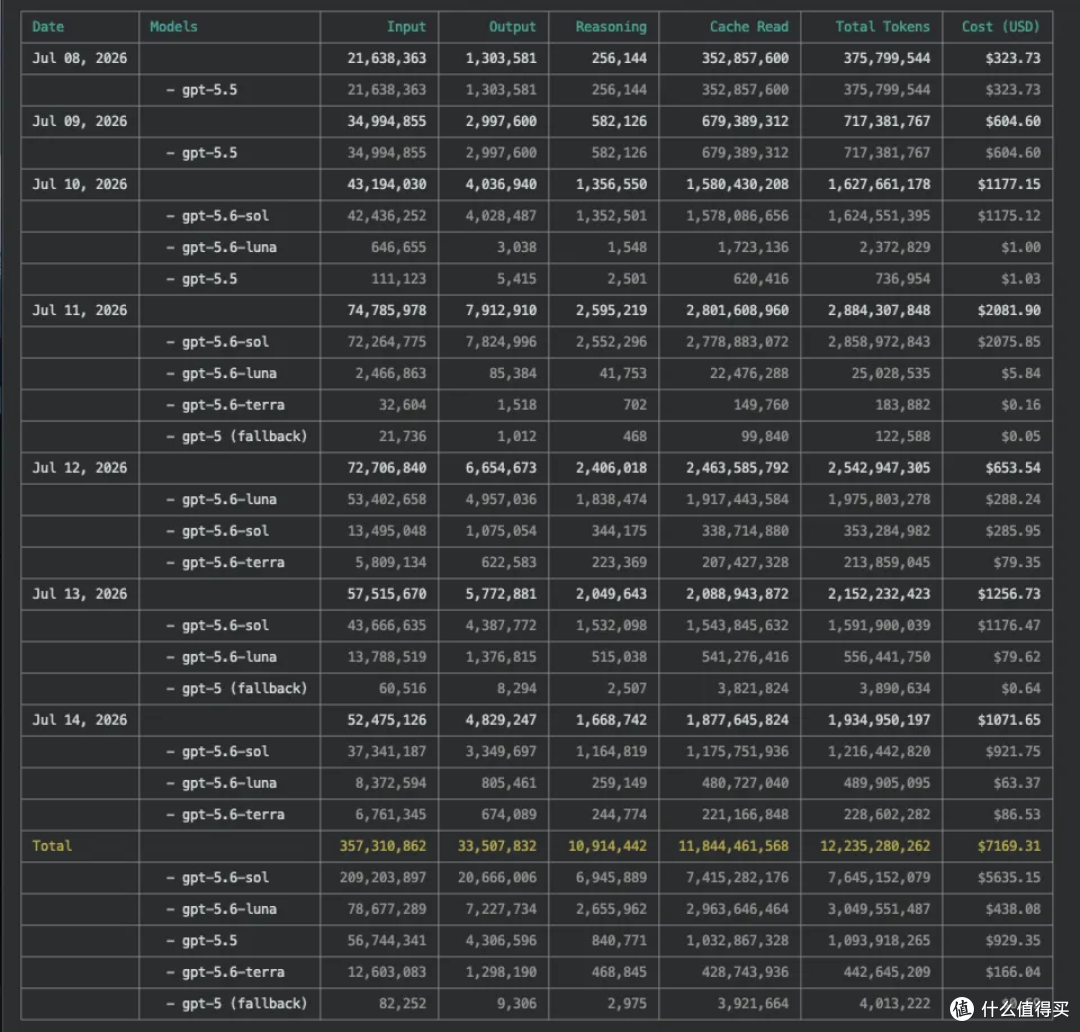This screenshot has width=1080, height=1032.
Task: Click input value 646,655
Action: coord(398,247)
